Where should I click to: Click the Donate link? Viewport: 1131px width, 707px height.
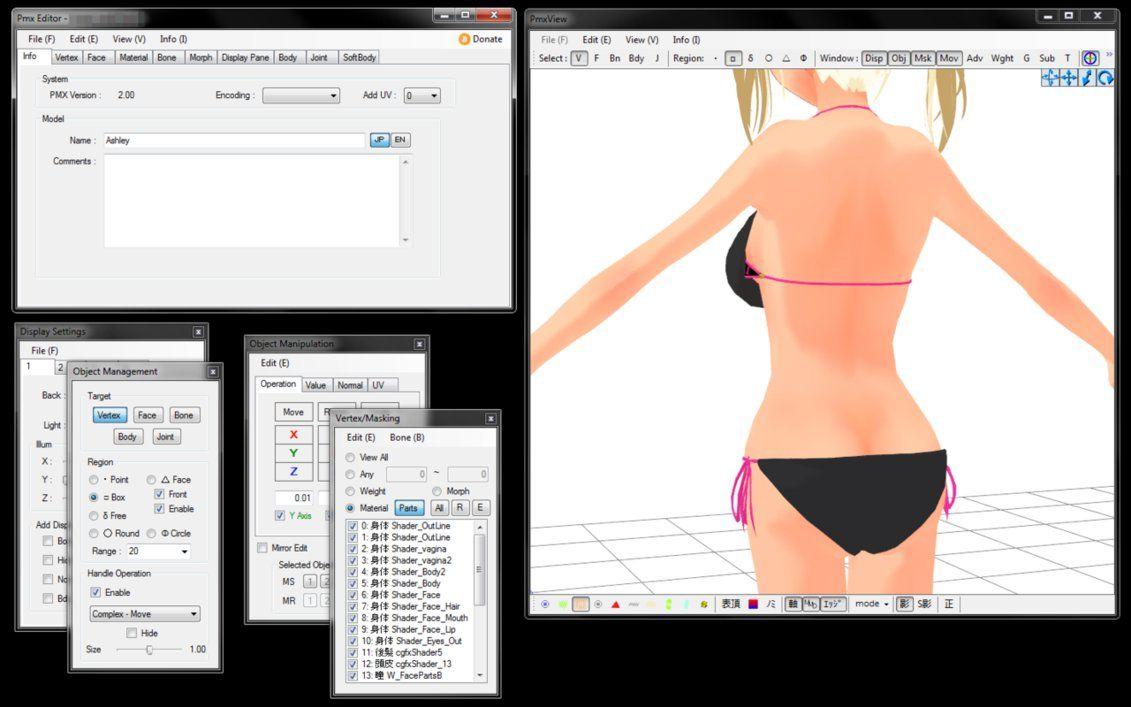point(481,39)
